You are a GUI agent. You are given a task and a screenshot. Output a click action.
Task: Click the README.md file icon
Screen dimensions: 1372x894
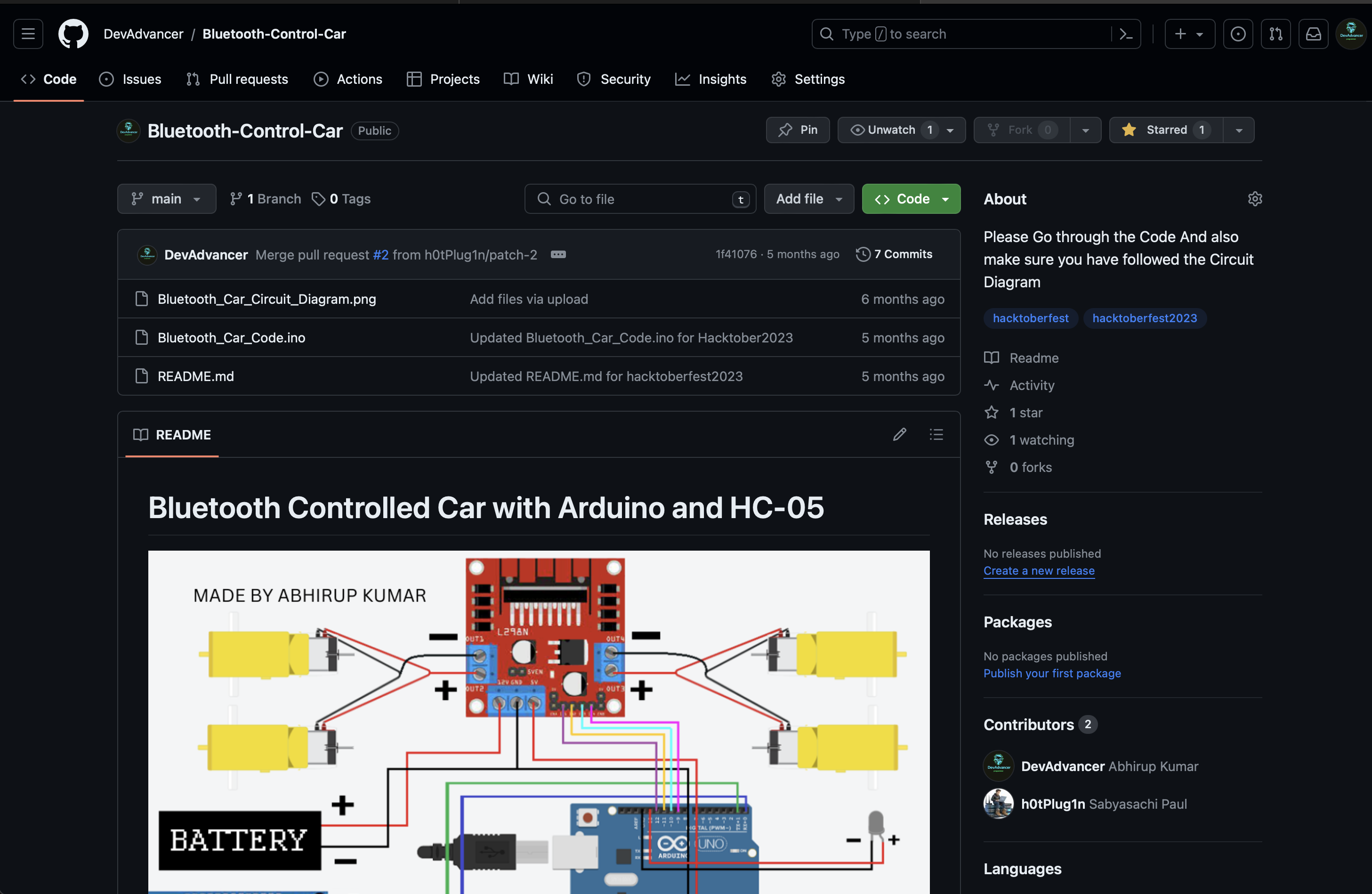click(x=141, y=376)
